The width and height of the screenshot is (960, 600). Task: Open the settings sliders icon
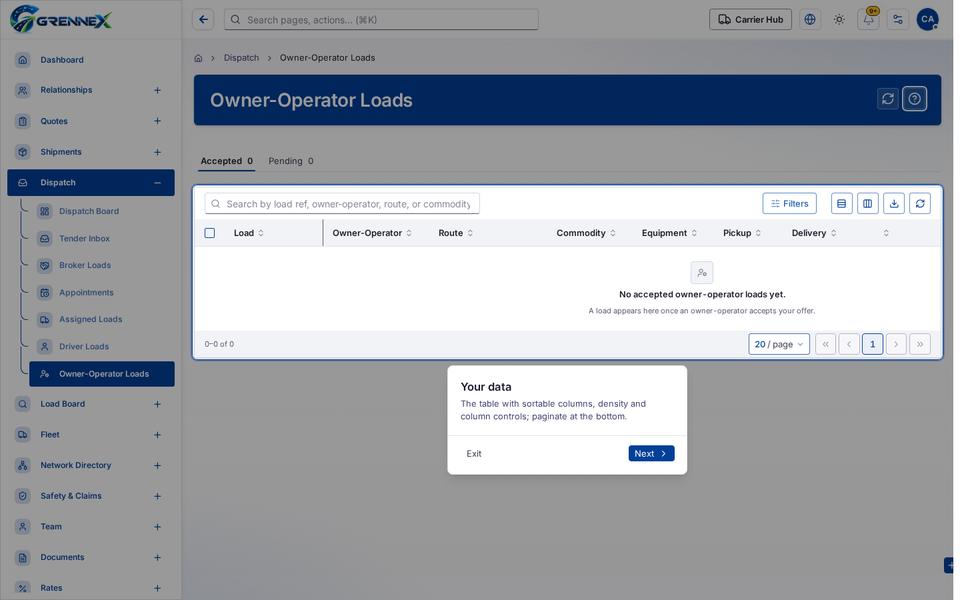[x=898, y=20]
